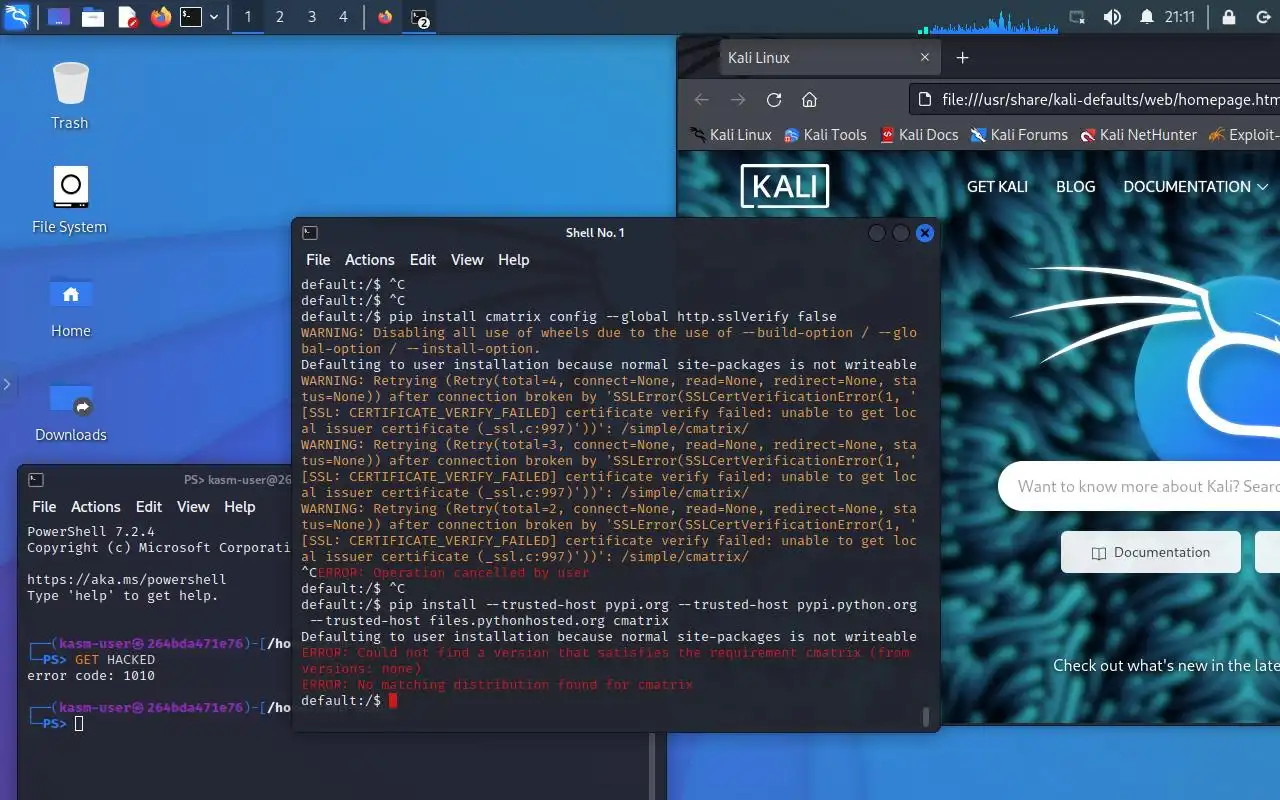Click the Kali search field on homepage
Screen dimensions: 1280x800
pyautogui.click(x=1140, y=486)
